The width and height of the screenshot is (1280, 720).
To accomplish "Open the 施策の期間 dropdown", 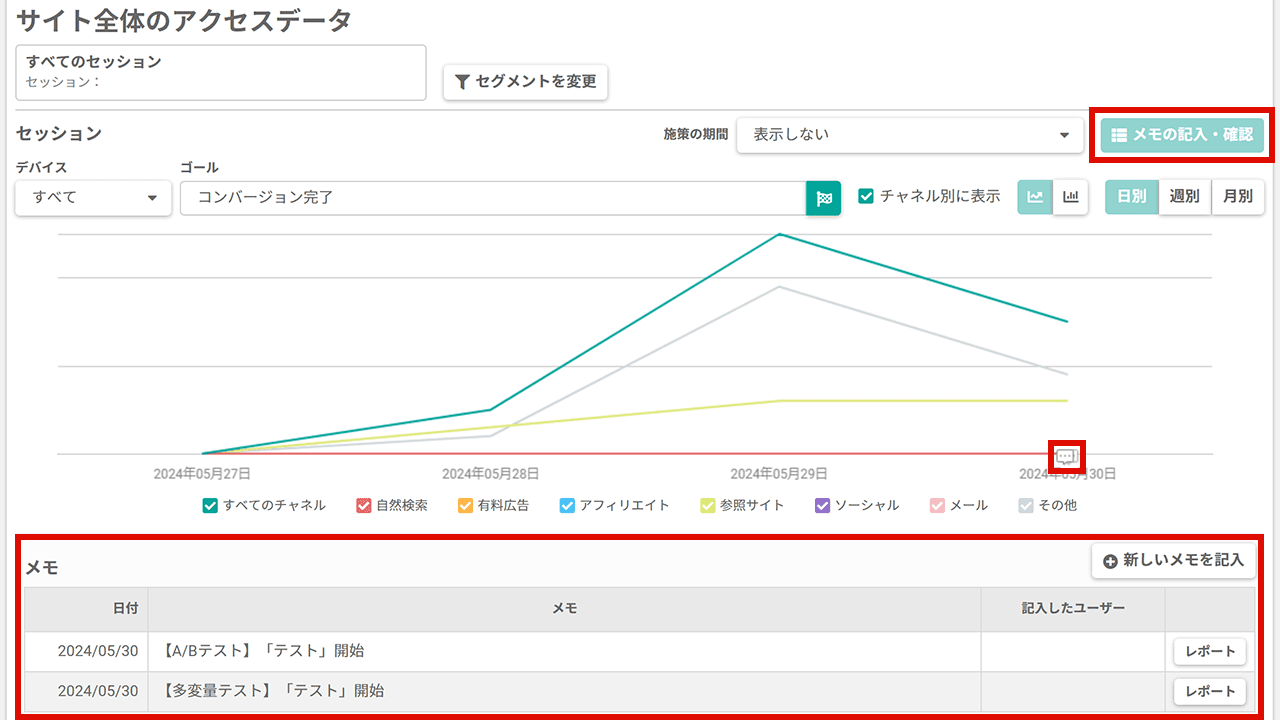I will (x=910, y=135).
